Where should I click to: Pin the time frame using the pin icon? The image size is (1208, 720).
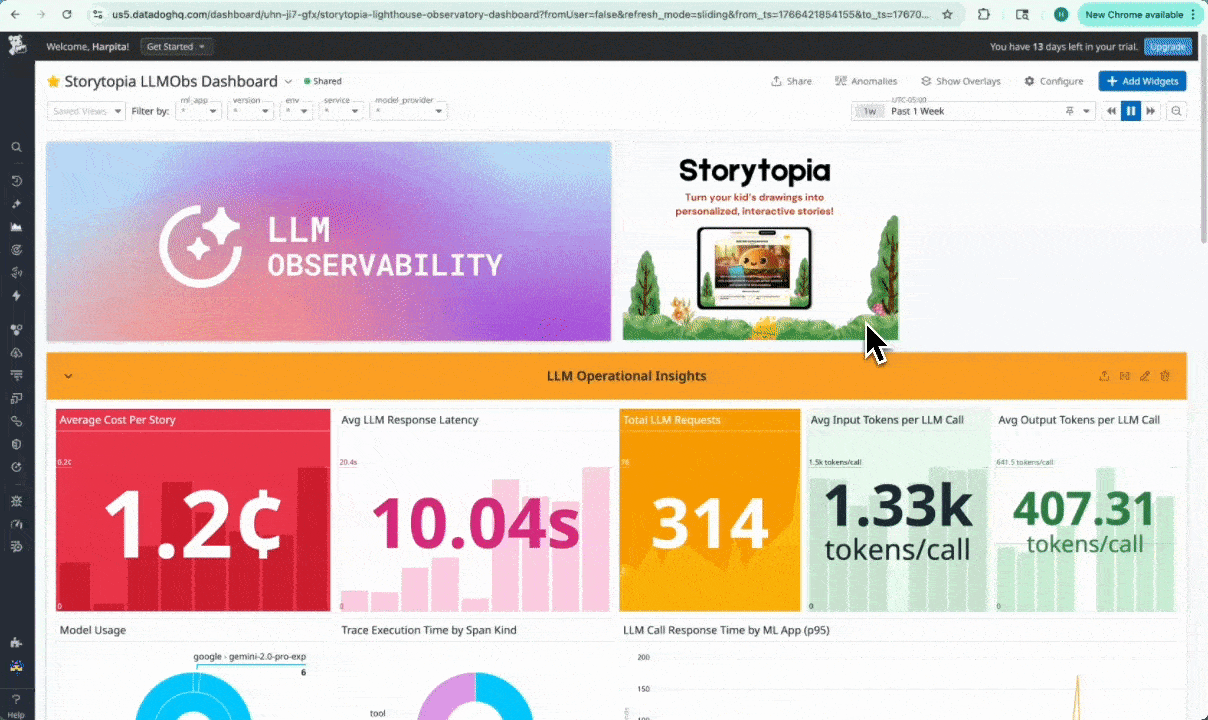pyautogui.click(x=1070, y=111)
